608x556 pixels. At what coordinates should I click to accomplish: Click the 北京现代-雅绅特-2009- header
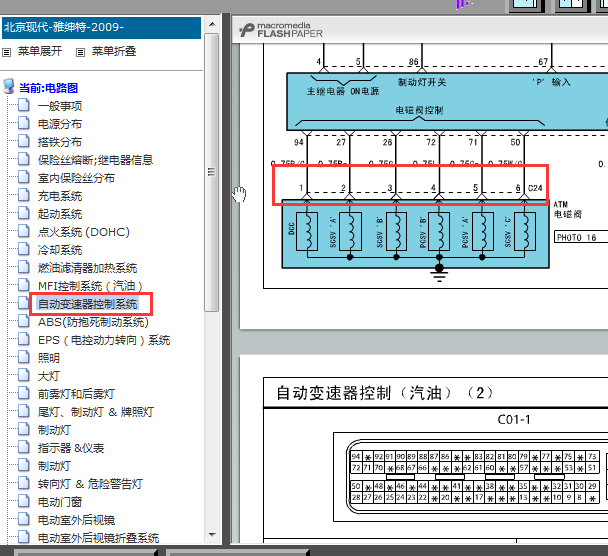point(102,28)
